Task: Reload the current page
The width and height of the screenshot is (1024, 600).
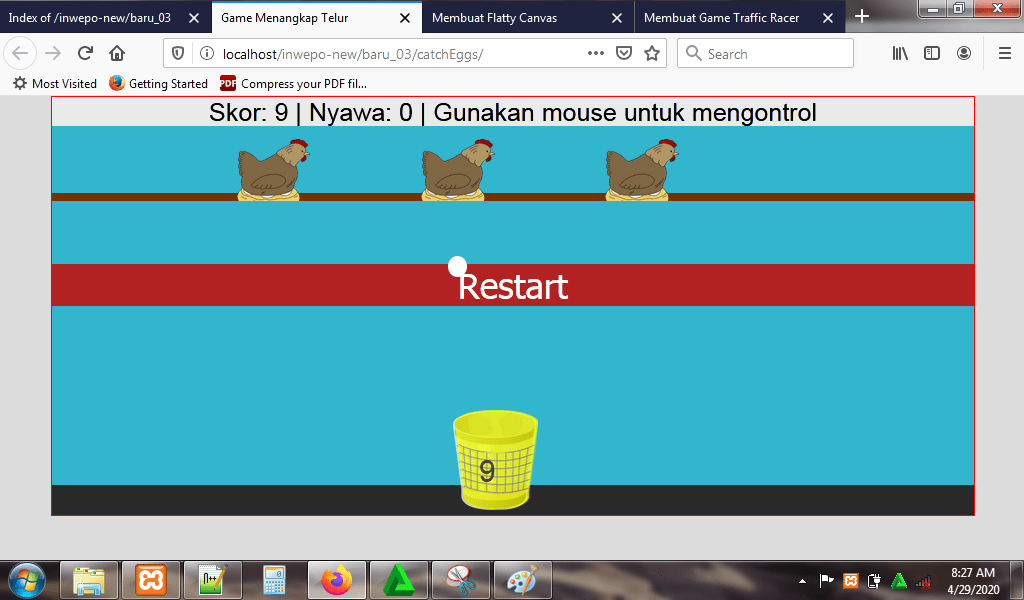Action: pos(85,53)
